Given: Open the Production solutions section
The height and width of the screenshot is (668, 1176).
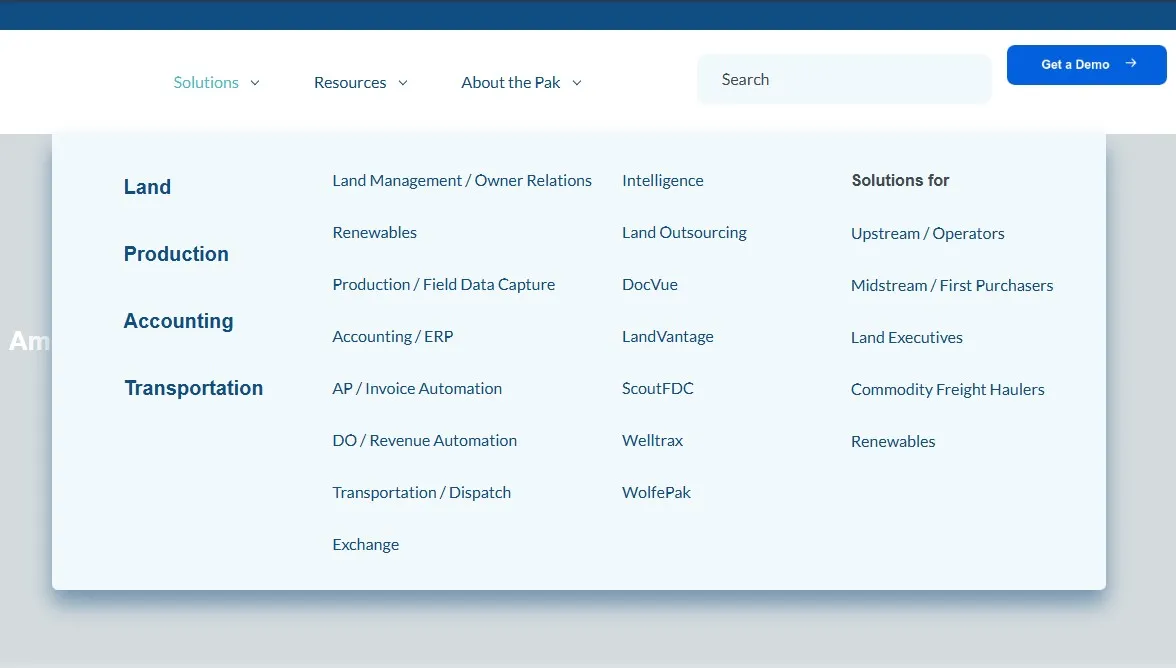Looking at the screenshot, I should (x=176, y=254).
